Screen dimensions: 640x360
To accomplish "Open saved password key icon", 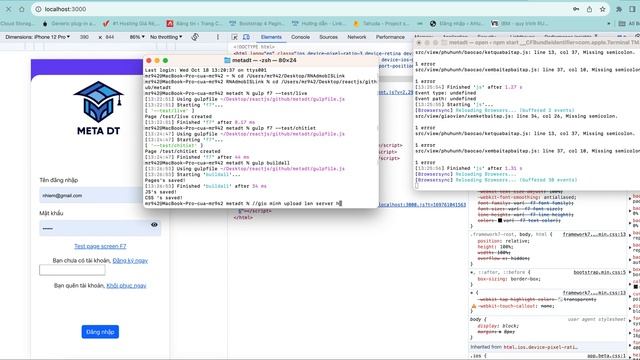I will point(576,9).
